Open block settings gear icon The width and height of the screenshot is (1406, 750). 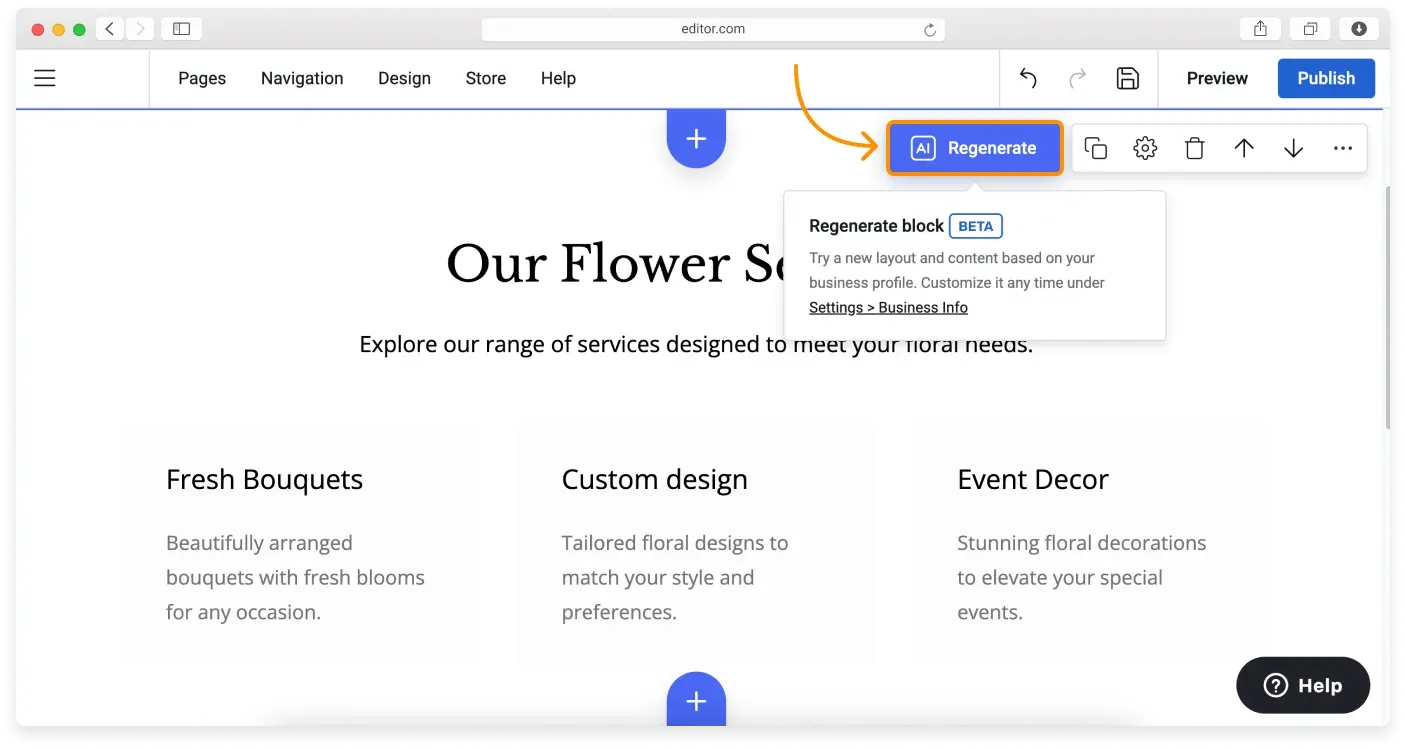pyautogui.click(x=1145, y=148)
